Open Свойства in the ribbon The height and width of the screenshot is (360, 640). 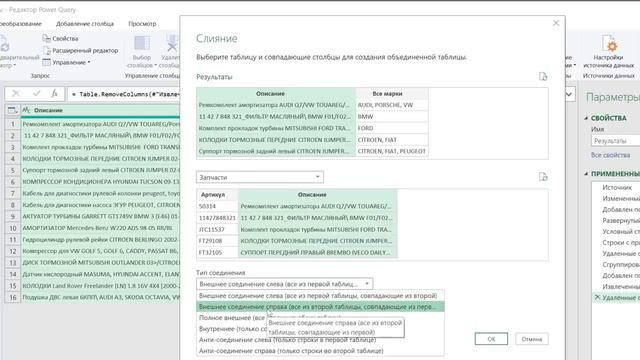click(60, 38)
